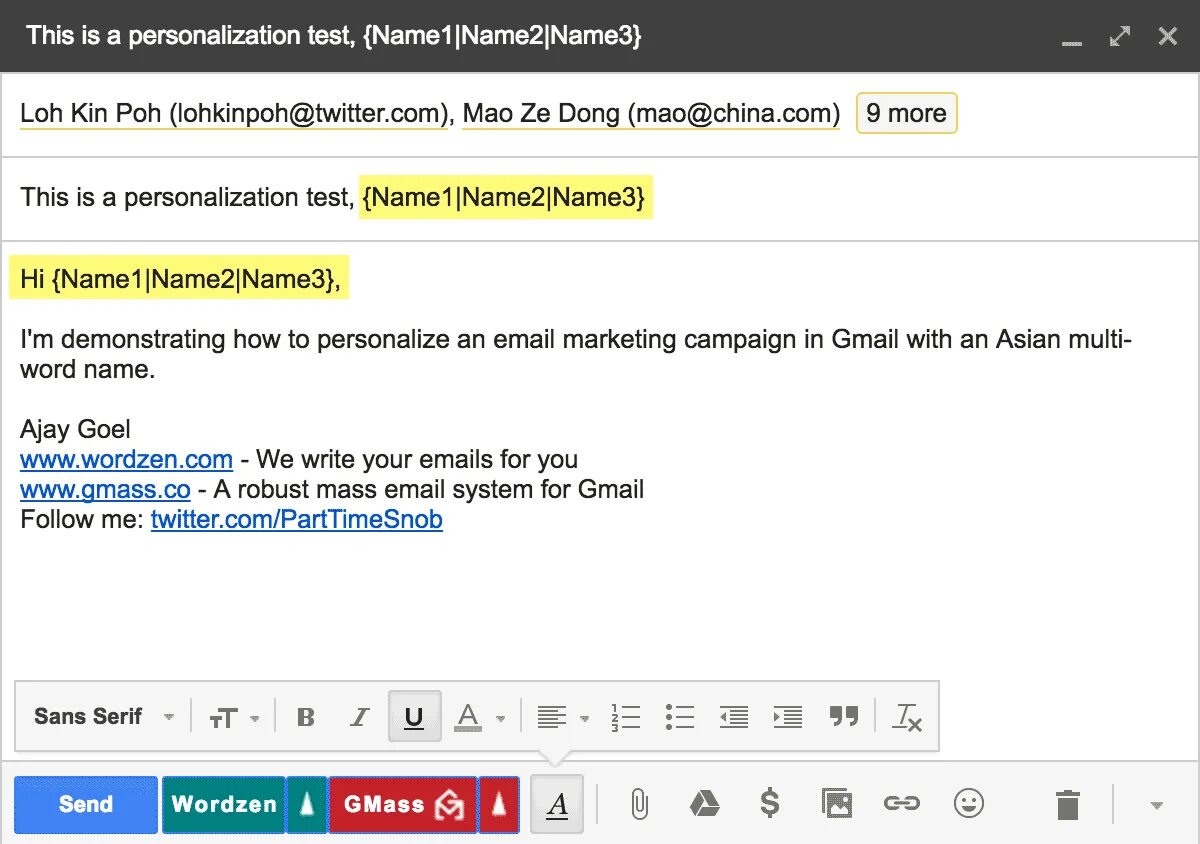1200x844 pixels.
Task: Select recipient Mao Ze Dong
Action: (x=651, y=114)
